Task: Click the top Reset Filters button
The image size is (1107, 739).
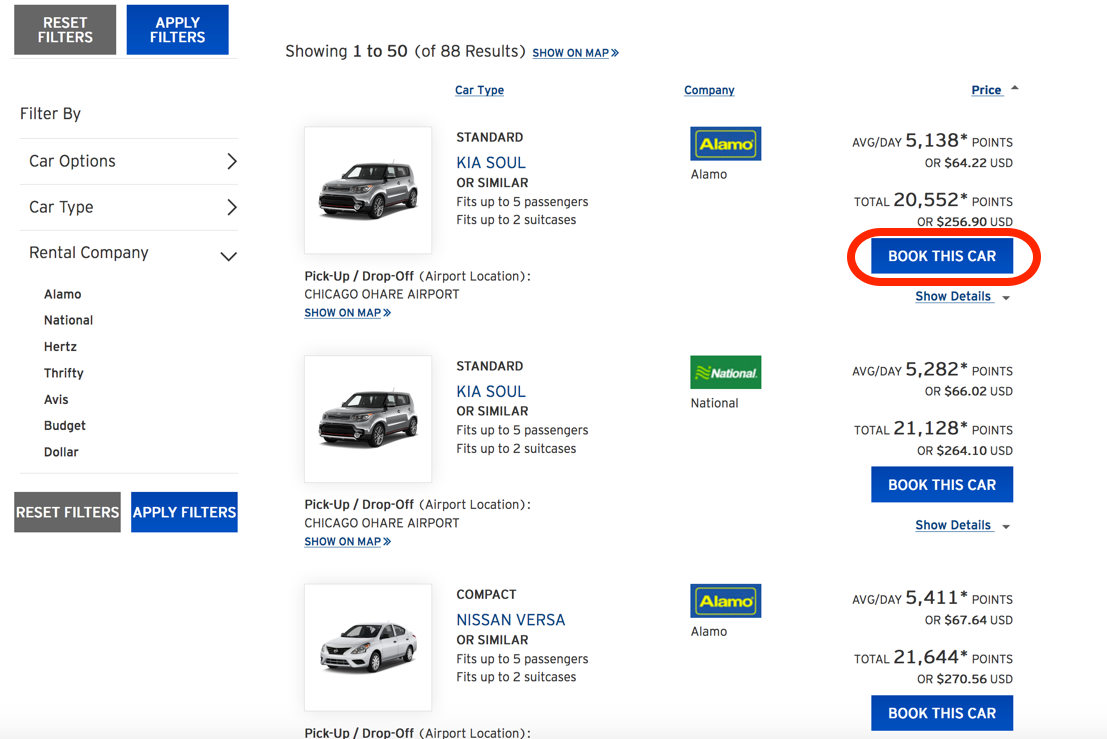Action: click(65, 30)
